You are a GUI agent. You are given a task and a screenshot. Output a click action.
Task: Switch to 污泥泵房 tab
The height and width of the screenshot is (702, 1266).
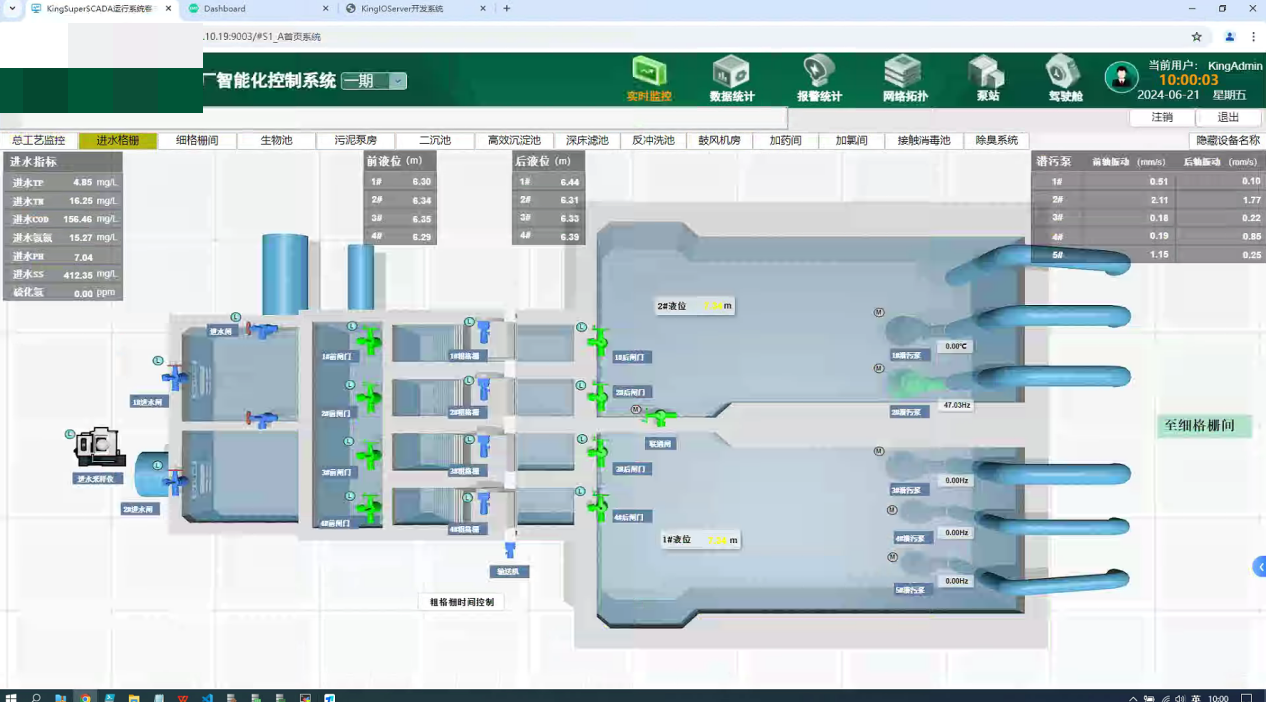coord(355,141)
